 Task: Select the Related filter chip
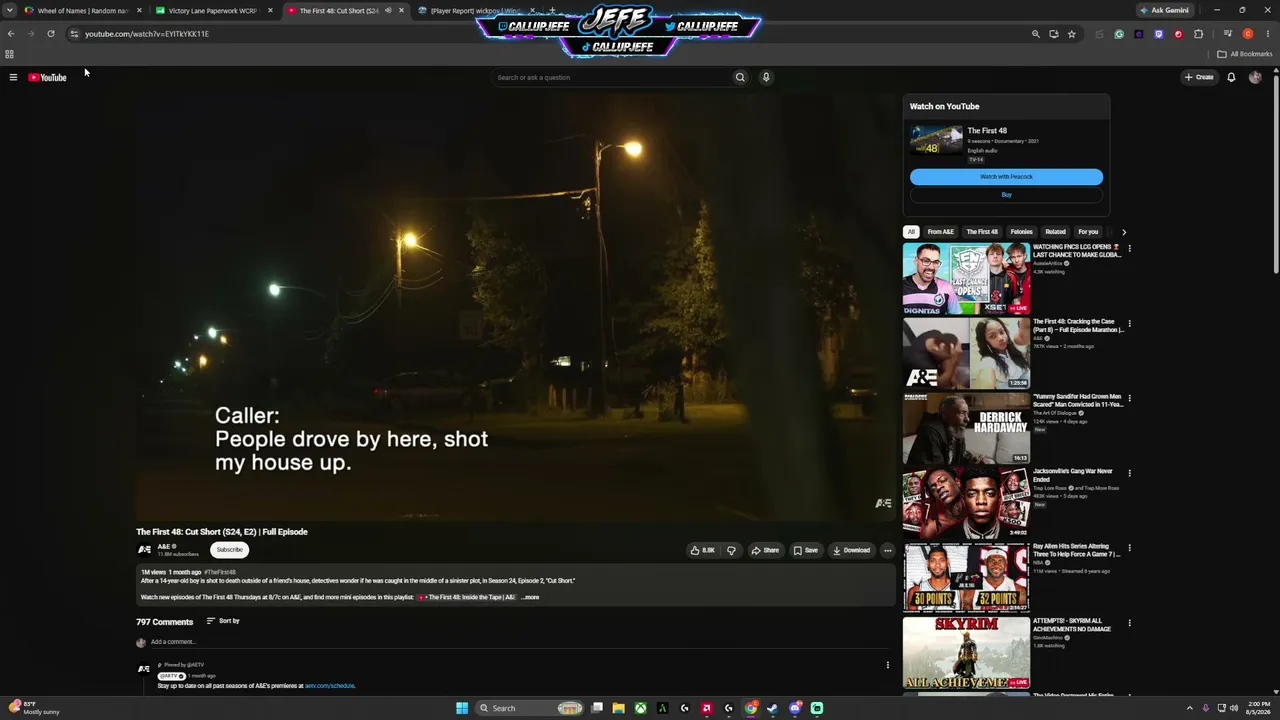pyautogui.click(x=1055, y=232)
